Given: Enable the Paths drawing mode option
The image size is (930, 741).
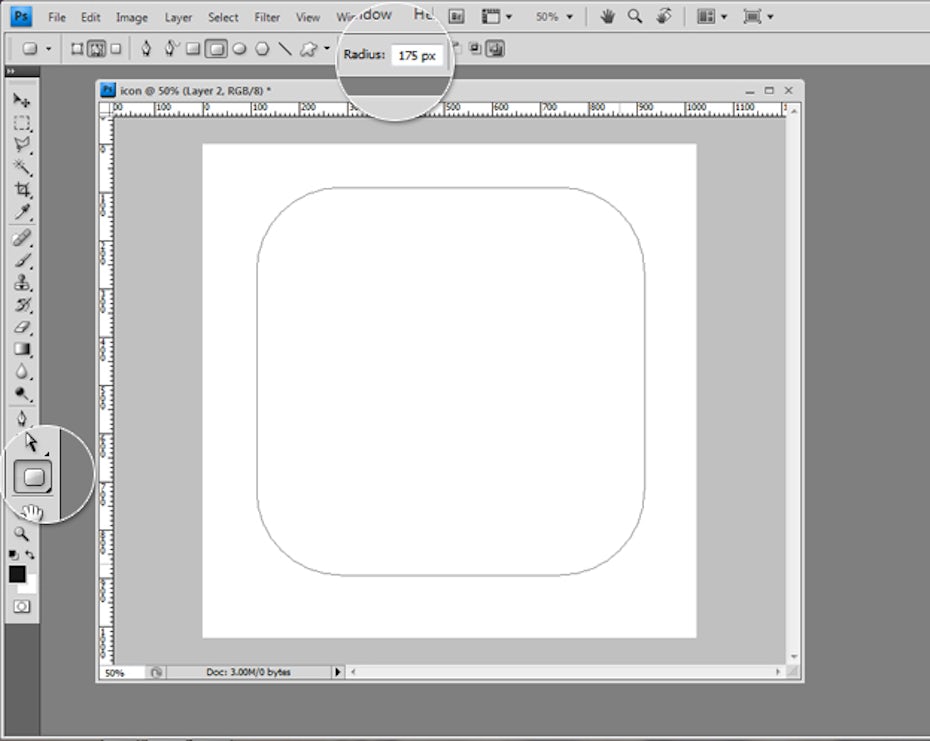Looking at the screenshot, I should click(x=97, y=48).
